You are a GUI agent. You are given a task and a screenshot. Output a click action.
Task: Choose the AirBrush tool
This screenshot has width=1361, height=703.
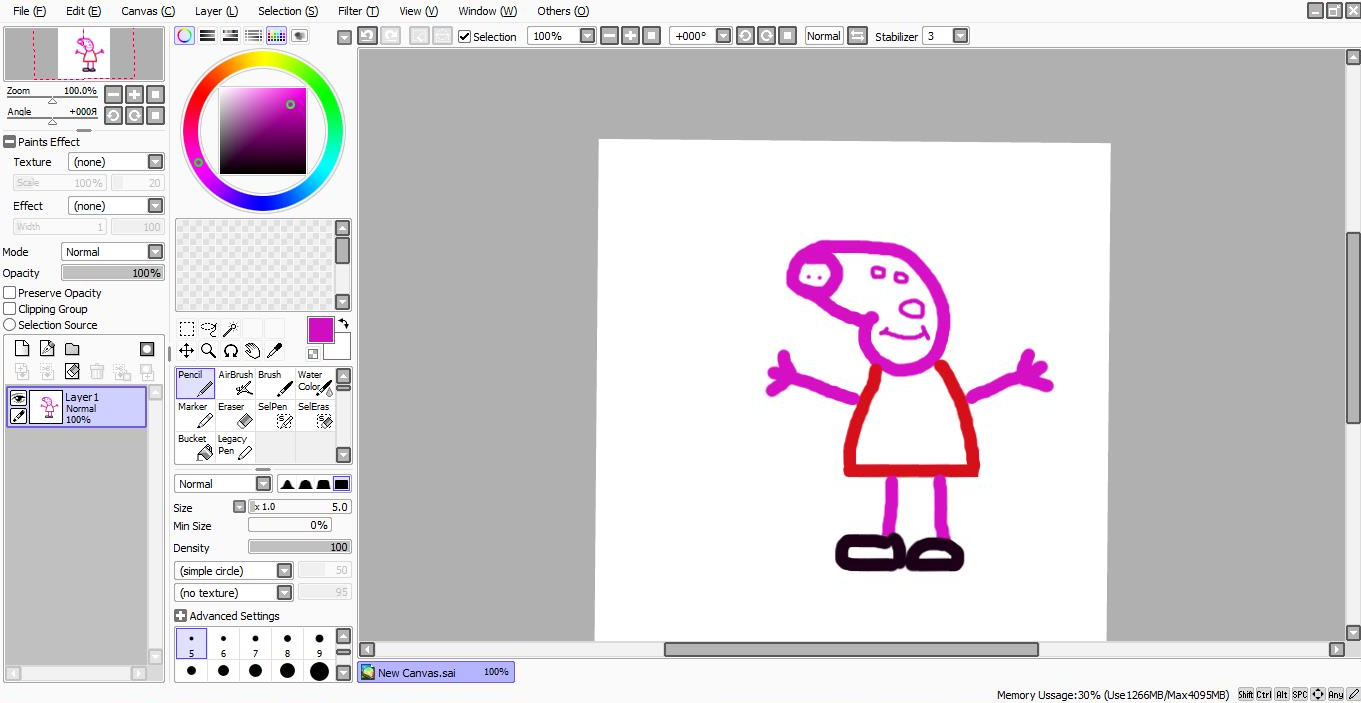click(235, 382)
